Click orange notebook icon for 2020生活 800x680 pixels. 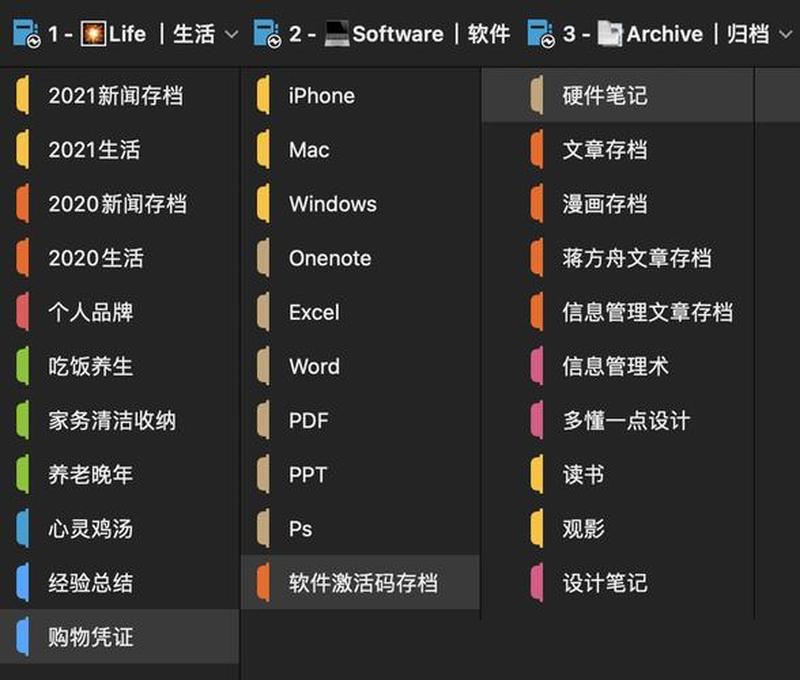pos(22,258)
